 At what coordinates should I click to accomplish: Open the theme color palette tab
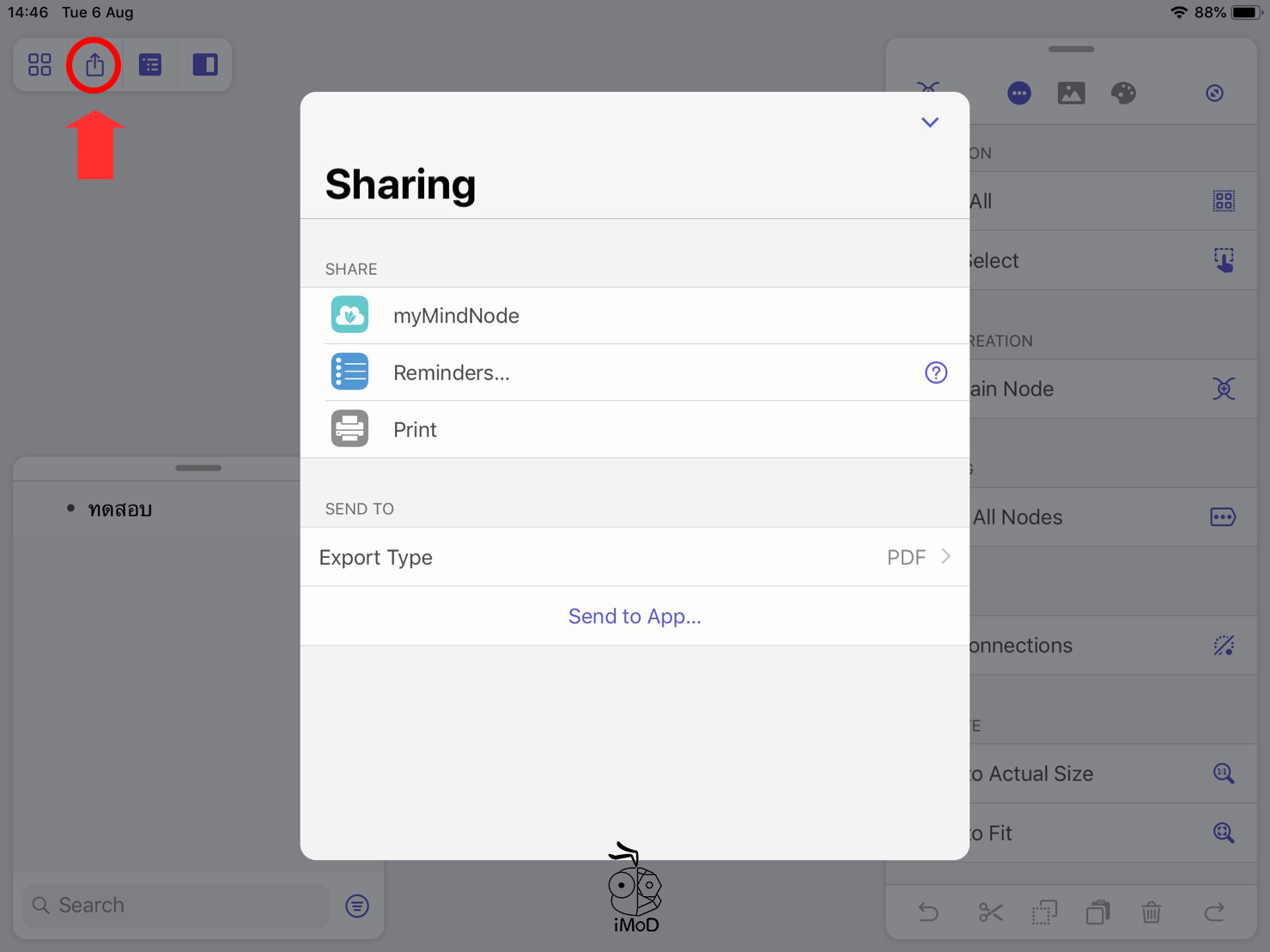(x=1123, y=93)
